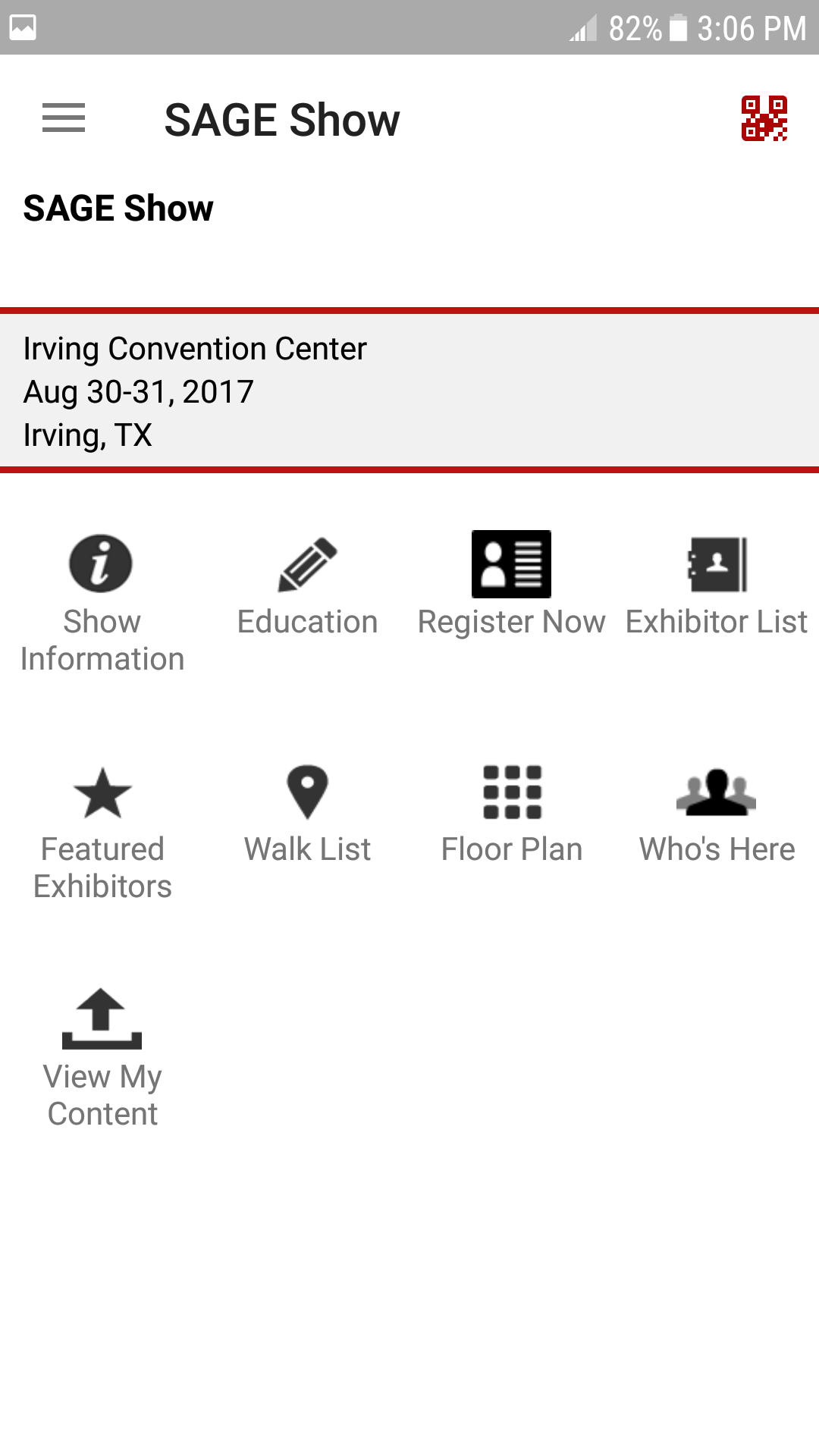Open the hamburger navigation menu
Screen dimensions: 819x1456
click(64, 118)
